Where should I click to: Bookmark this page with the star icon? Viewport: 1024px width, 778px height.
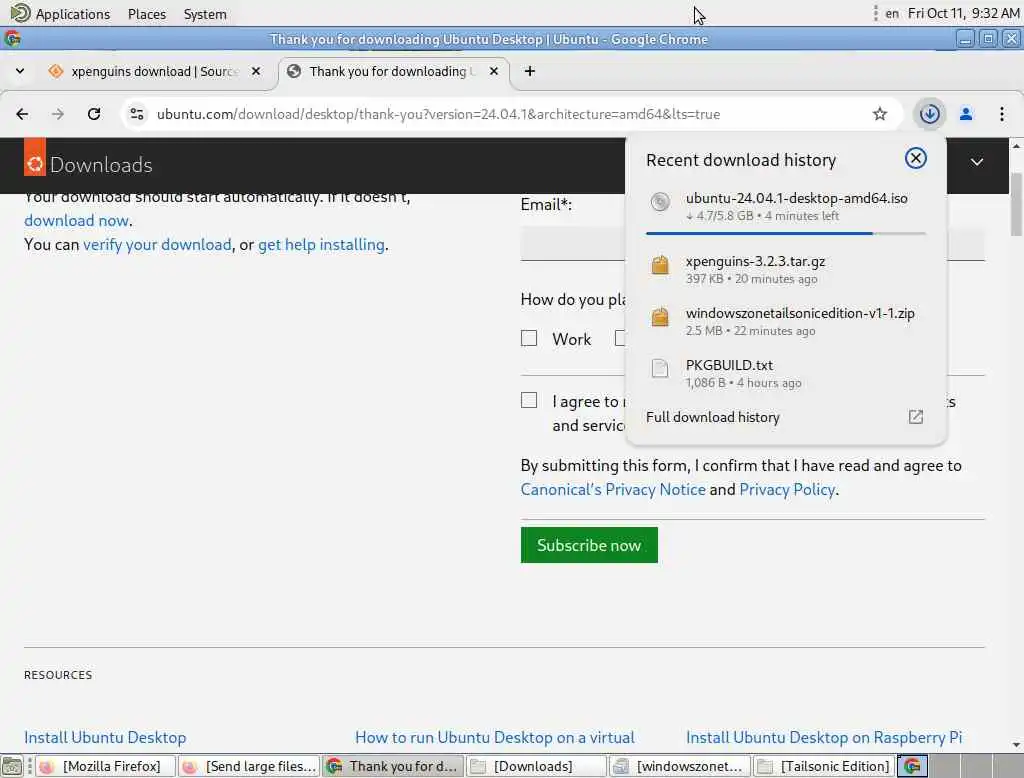pyautogui.click(x=880, y=114)
